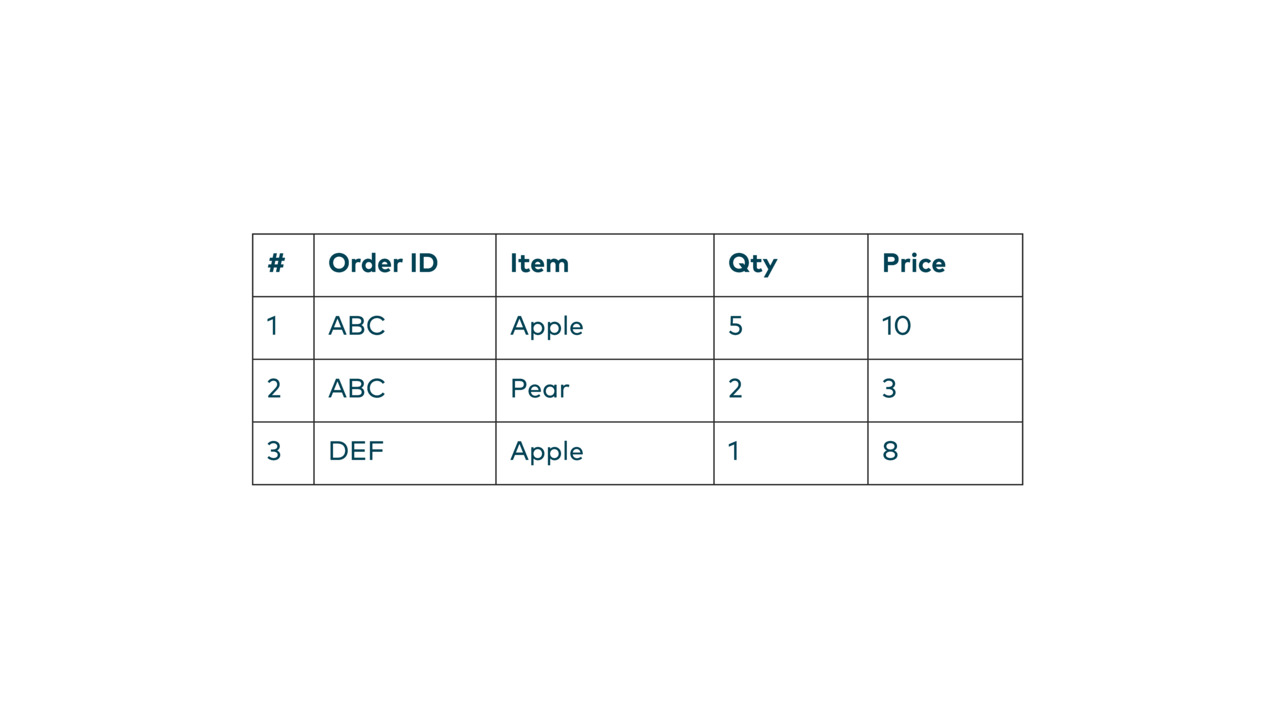
Task: Click the "Item" column header
Action: click(x=604, y=265)
